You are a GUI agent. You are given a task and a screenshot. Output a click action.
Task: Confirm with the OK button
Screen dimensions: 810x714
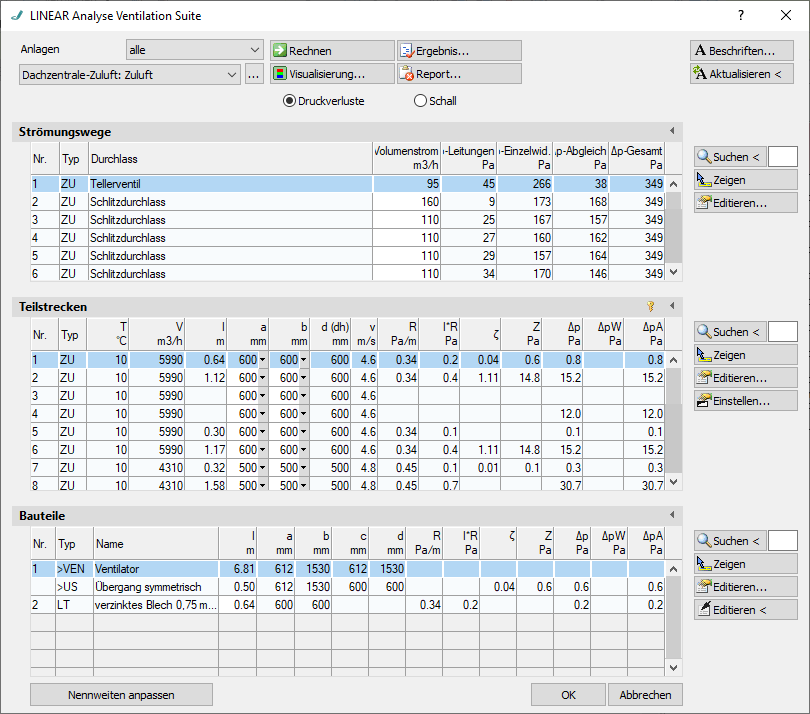[x=568, y=695]
